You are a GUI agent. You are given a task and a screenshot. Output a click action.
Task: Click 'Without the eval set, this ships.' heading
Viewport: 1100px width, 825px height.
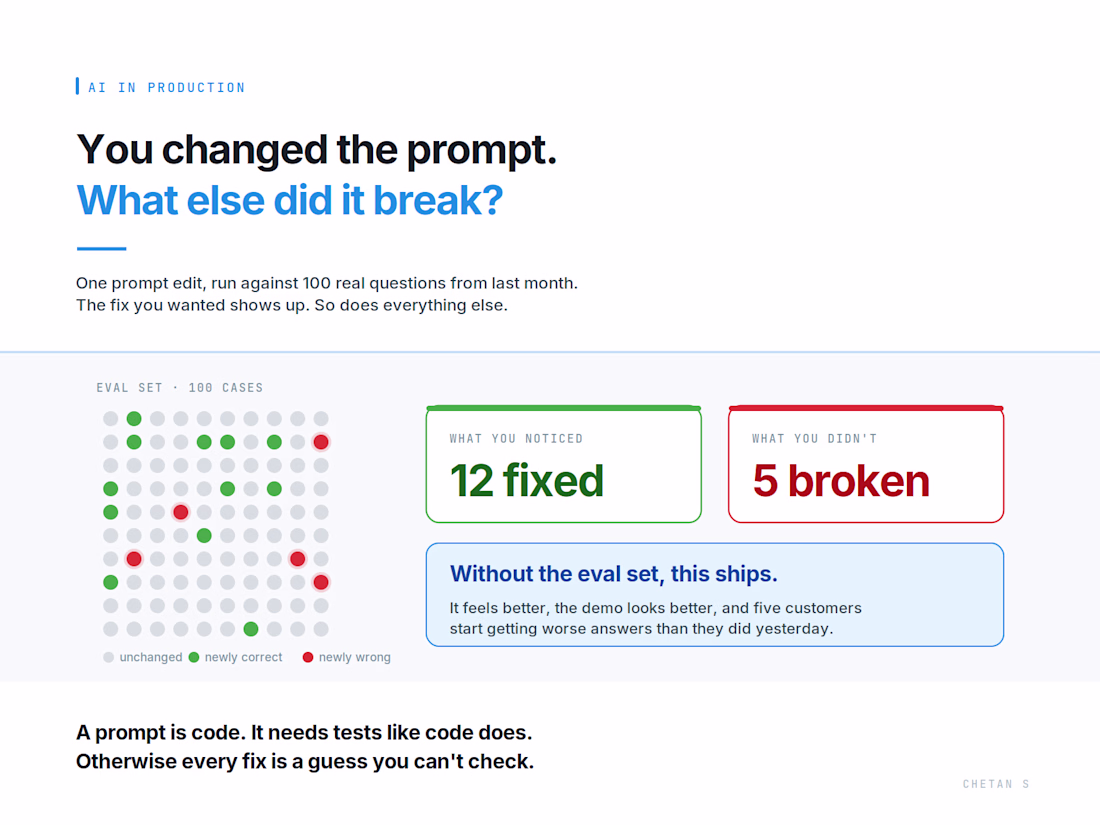tap(614, 574)
